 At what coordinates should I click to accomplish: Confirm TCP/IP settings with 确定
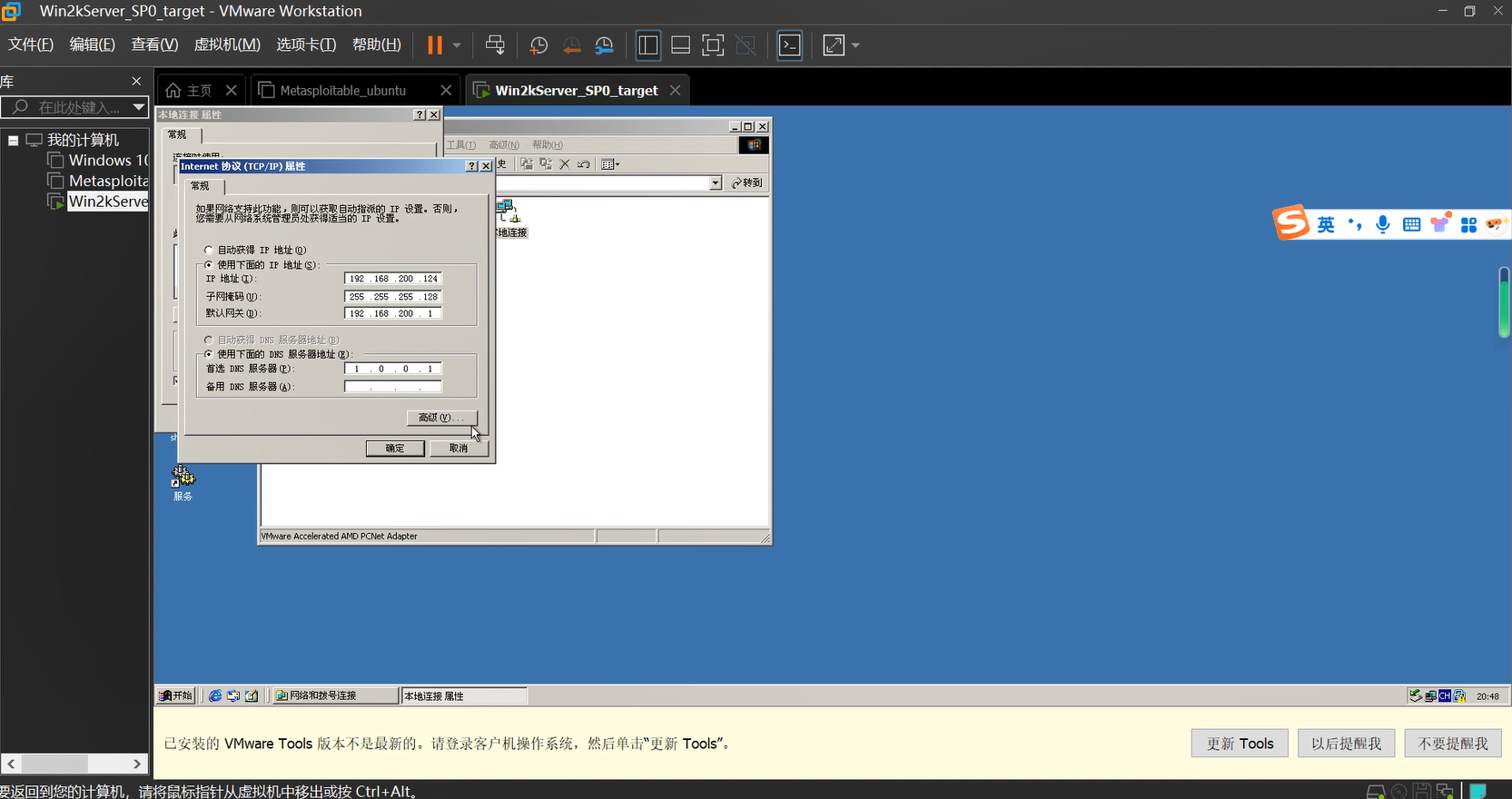click(x=395, y=449)
